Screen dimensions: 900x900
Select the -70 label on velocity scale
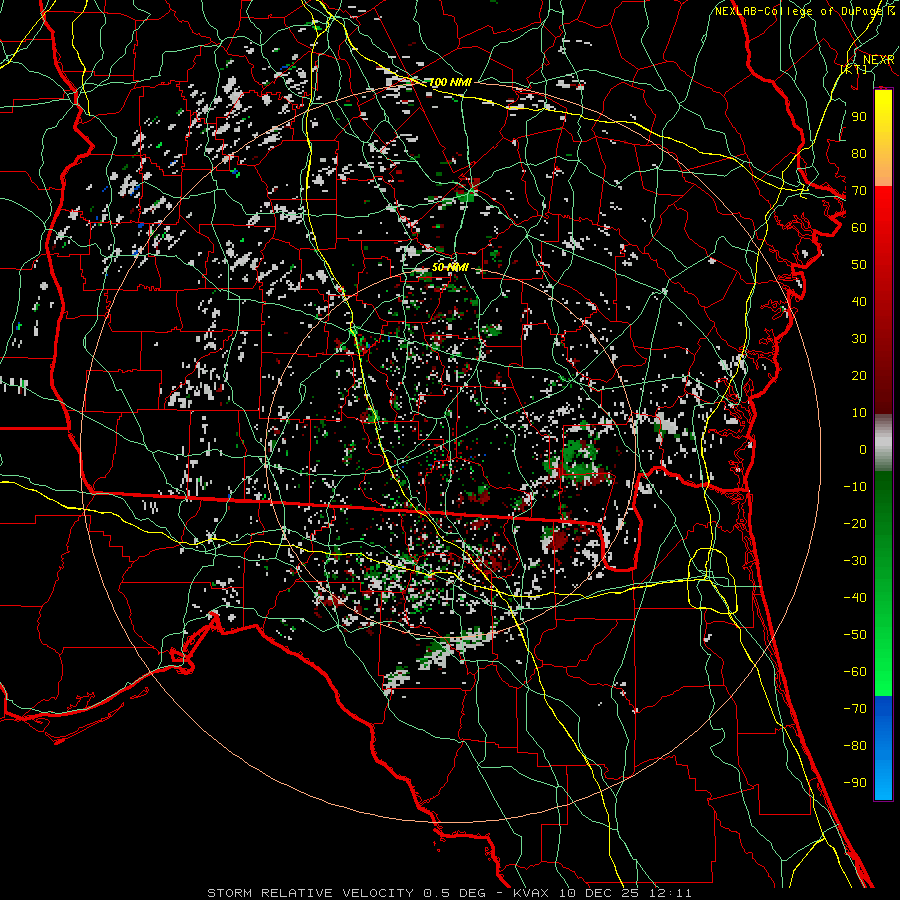click(x=855, y=708)
